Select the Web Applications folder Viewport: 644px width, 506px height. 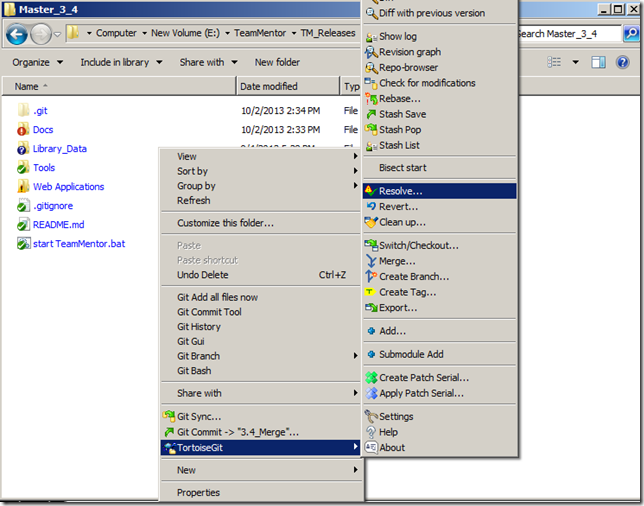click(x=68, y=187)
